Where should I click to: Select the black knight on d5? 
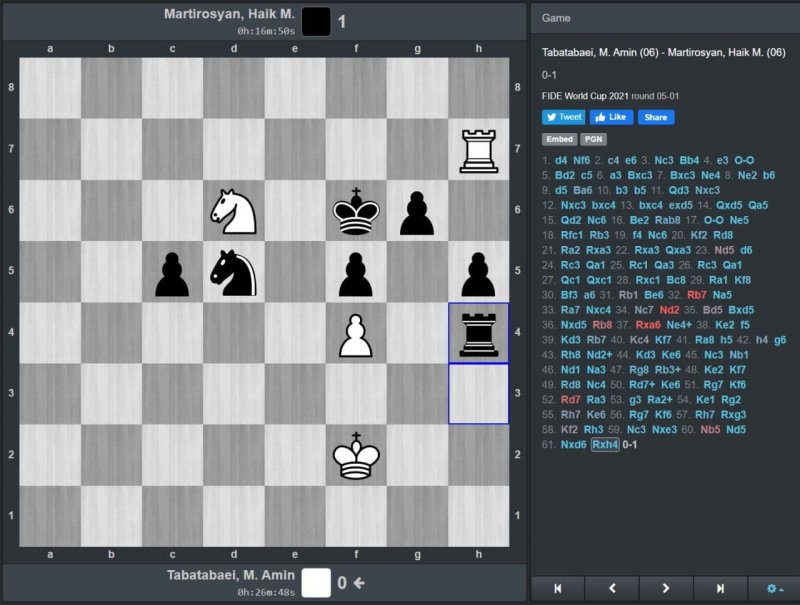pyautogui.click(x=233, y=272)
